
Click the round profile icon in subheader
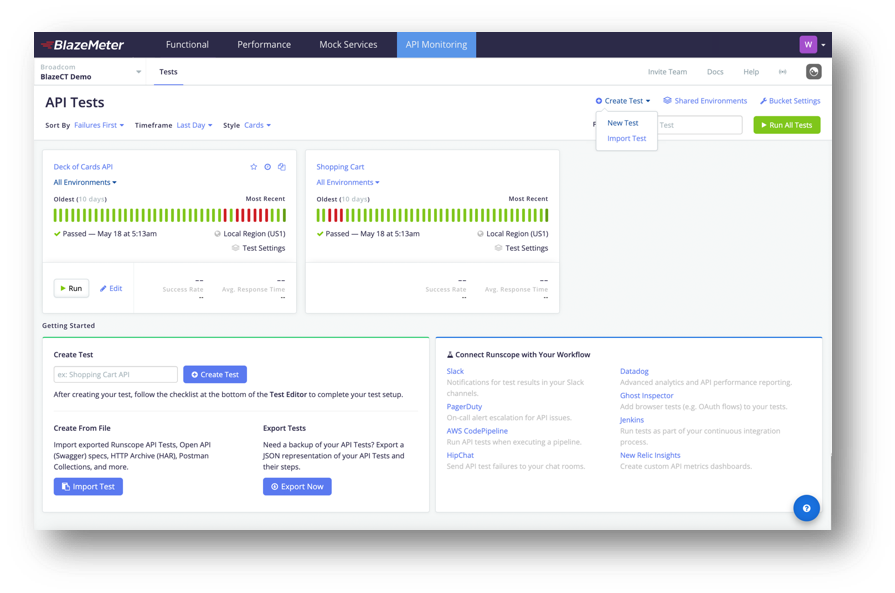(x=813, y=71)
